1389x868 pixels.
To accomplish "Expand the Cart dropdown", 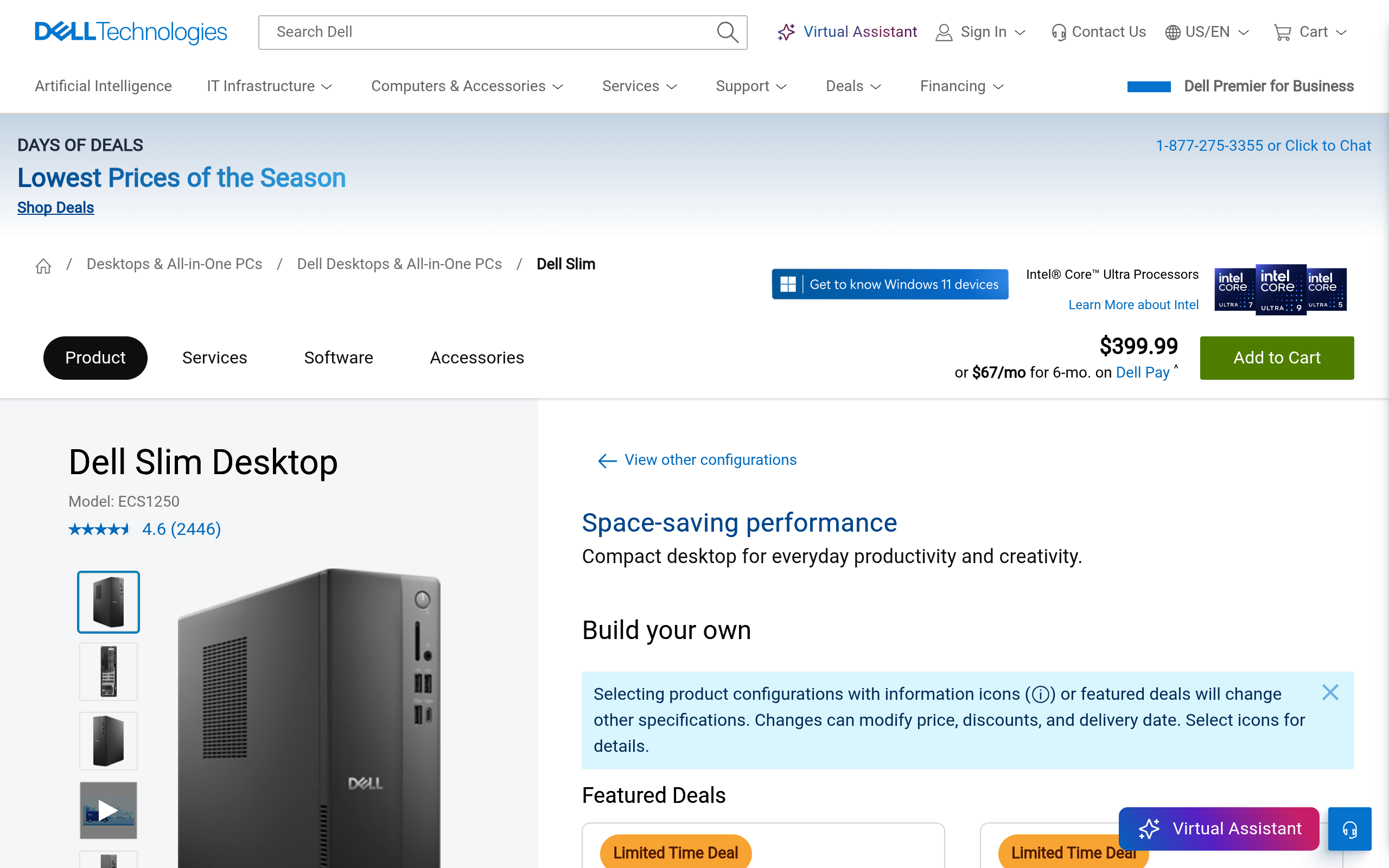I will point(1310,32).
